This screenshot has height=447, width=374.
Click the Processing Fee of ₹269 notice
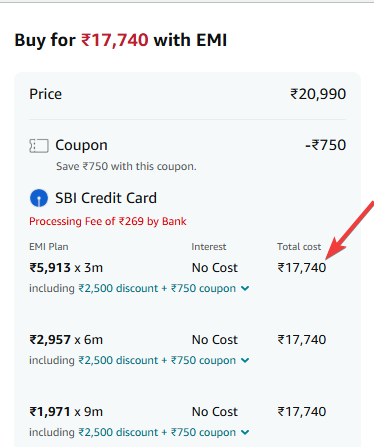[108, 221]
